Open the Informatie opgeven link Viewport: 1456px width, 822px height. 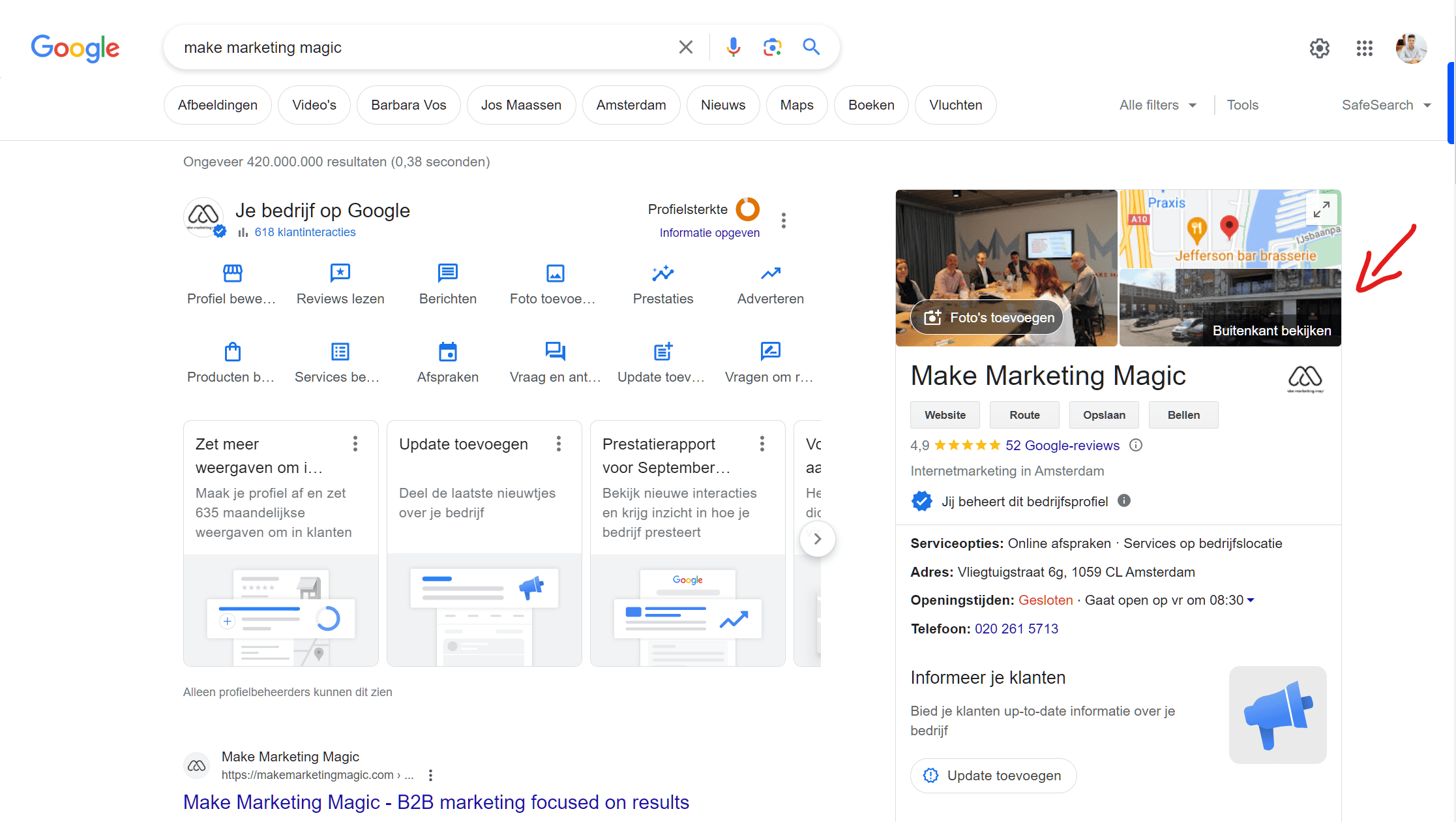pos(709,233)
